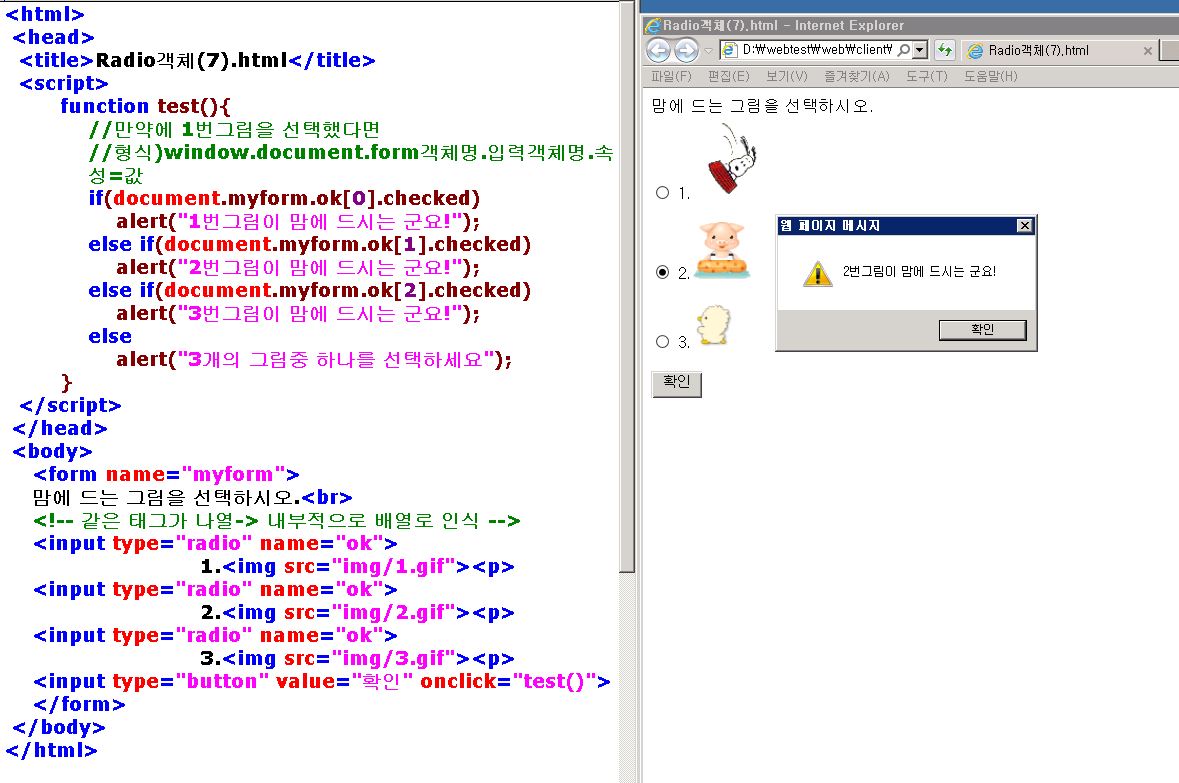Click the alert message text '2번그림이 맘에 드시는 군요!'
Viewport: 1179px width, 783px height.
click(919, 272)
